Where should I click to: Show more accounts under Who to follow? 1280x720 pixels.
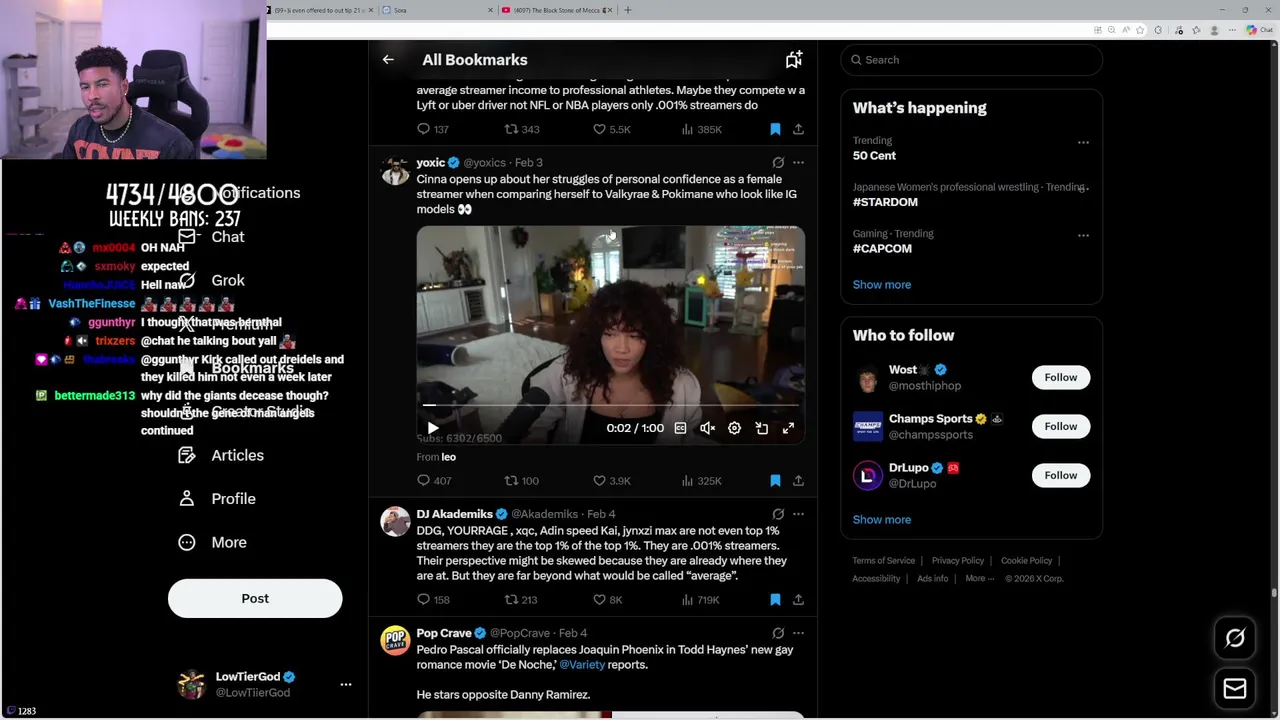tap(882, 520)
